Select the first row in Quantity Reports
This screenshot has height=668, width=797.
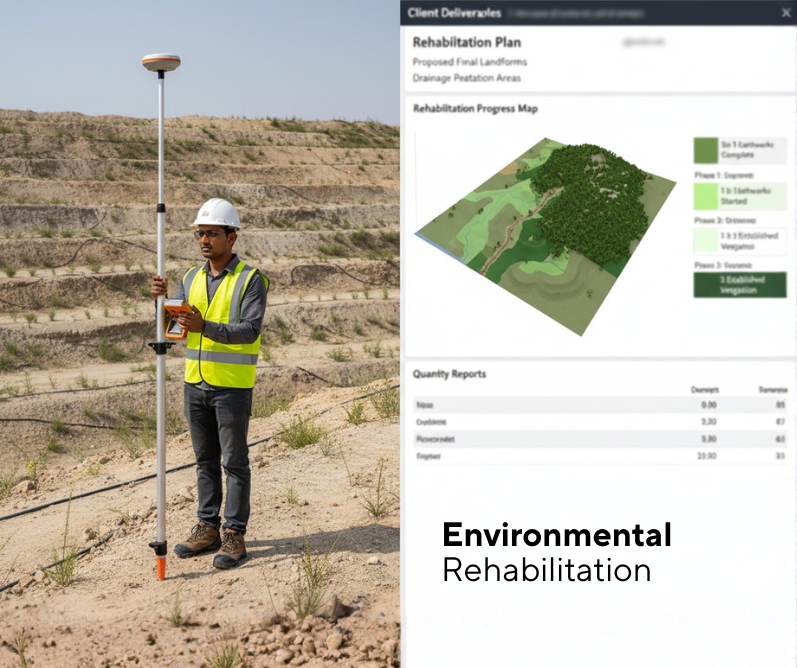[x=598, y=405]
